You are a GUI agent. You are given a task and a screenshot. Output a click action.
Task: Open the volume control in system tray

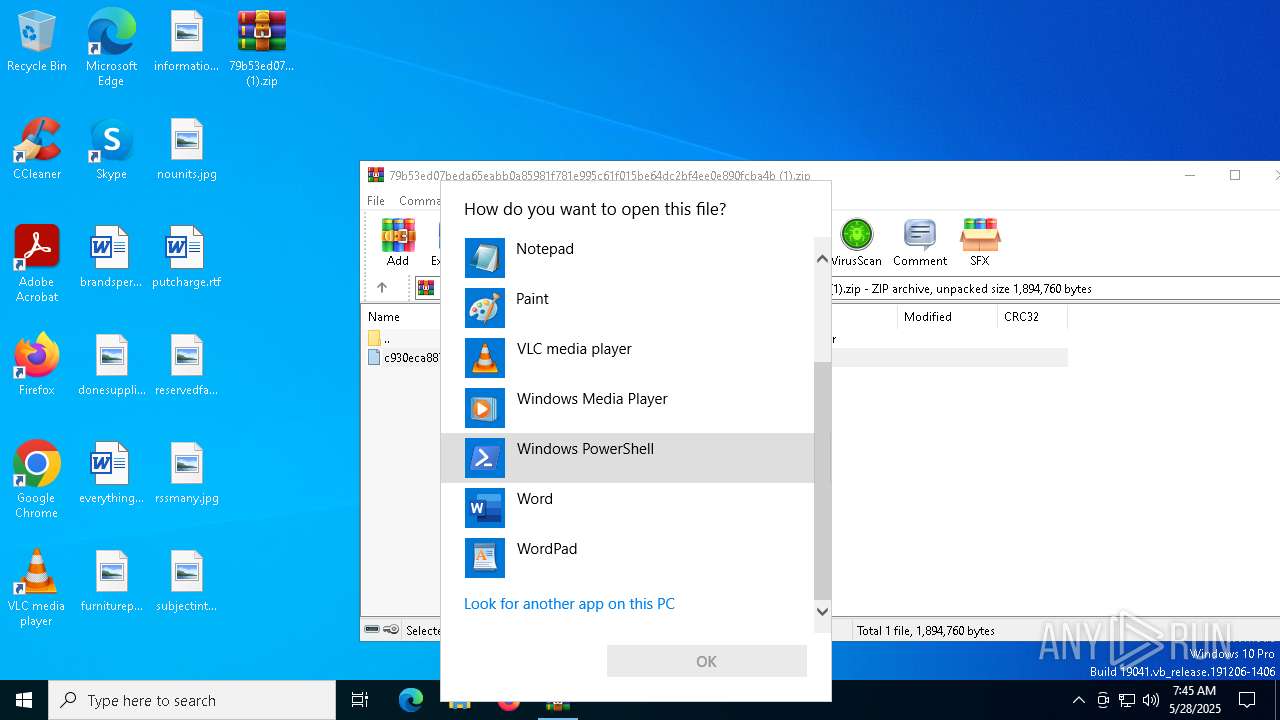coord(1151,700)
